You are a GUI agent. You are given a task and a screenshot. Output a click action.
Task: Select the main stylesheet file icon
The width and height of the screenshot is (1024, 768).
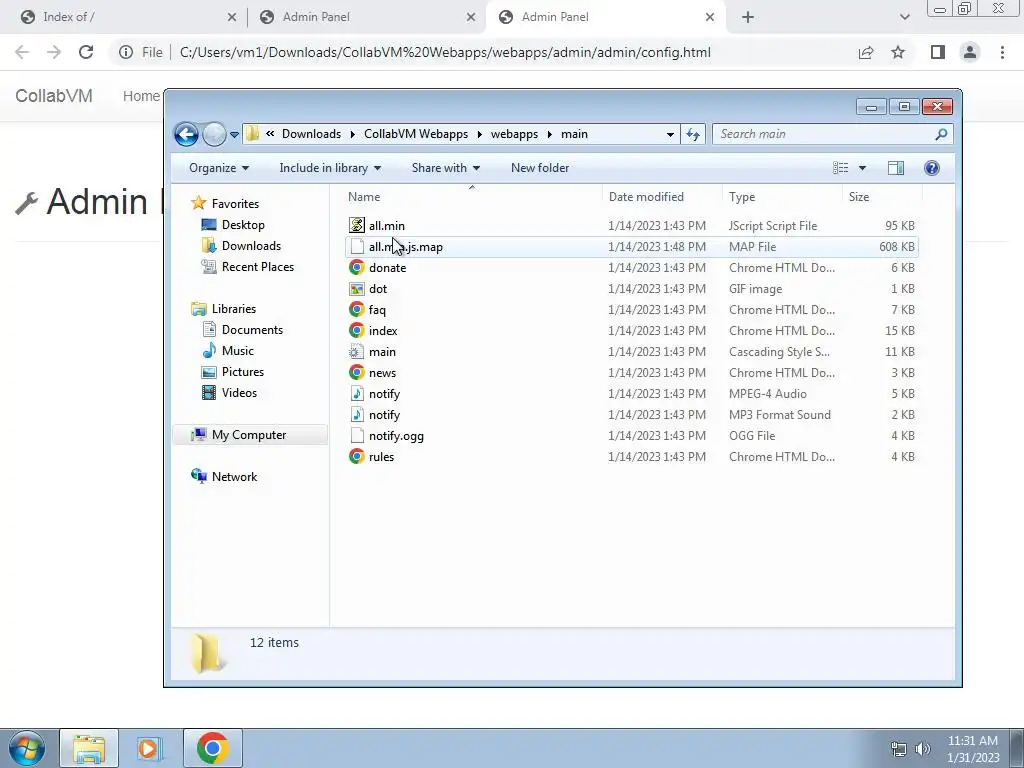click(357, 351)
